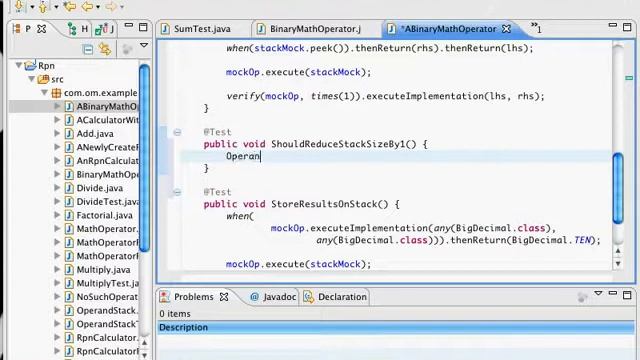640x360 pixels.
Task: Click the Next Annotation toolbar icon
Action: [19, 6]
